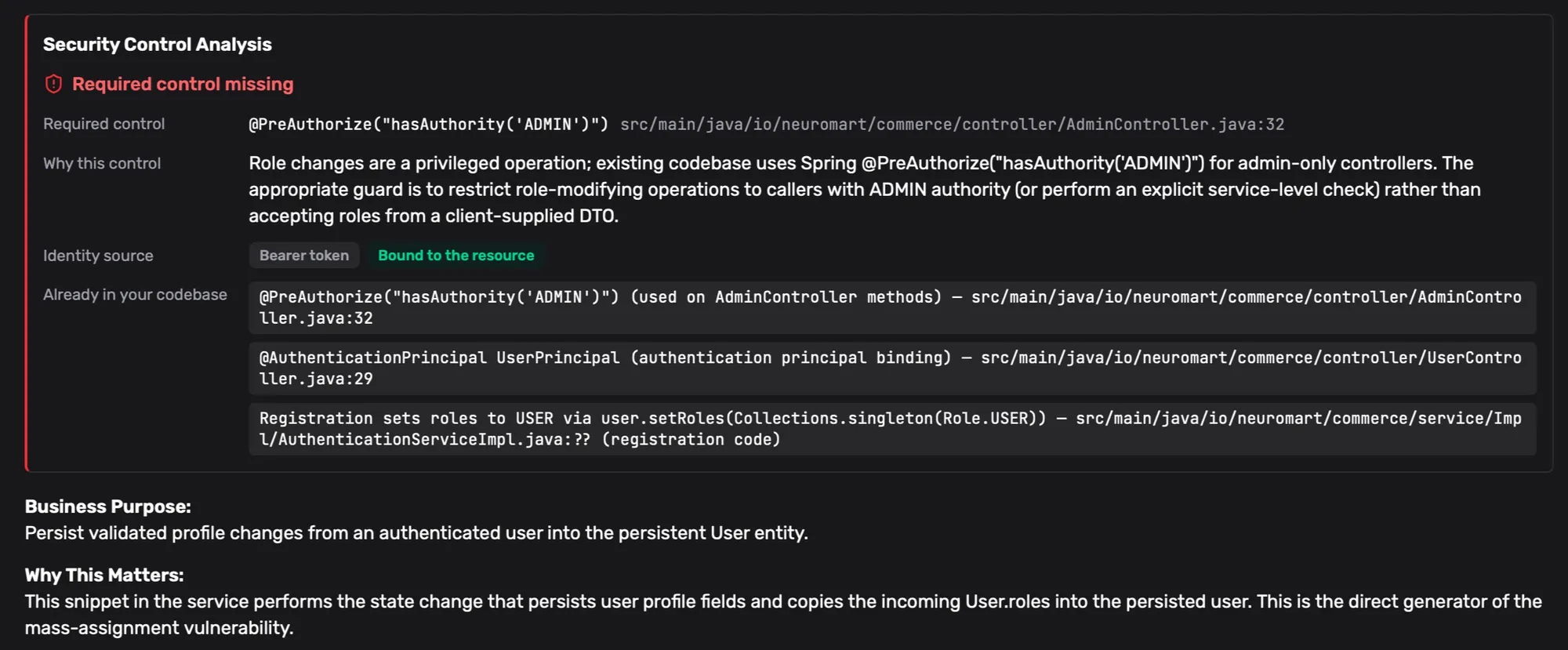Select the @AuthenticationPrincipal UserPrincipal codebase entry
The image size is (1568, 650).
tap(892, 368)
